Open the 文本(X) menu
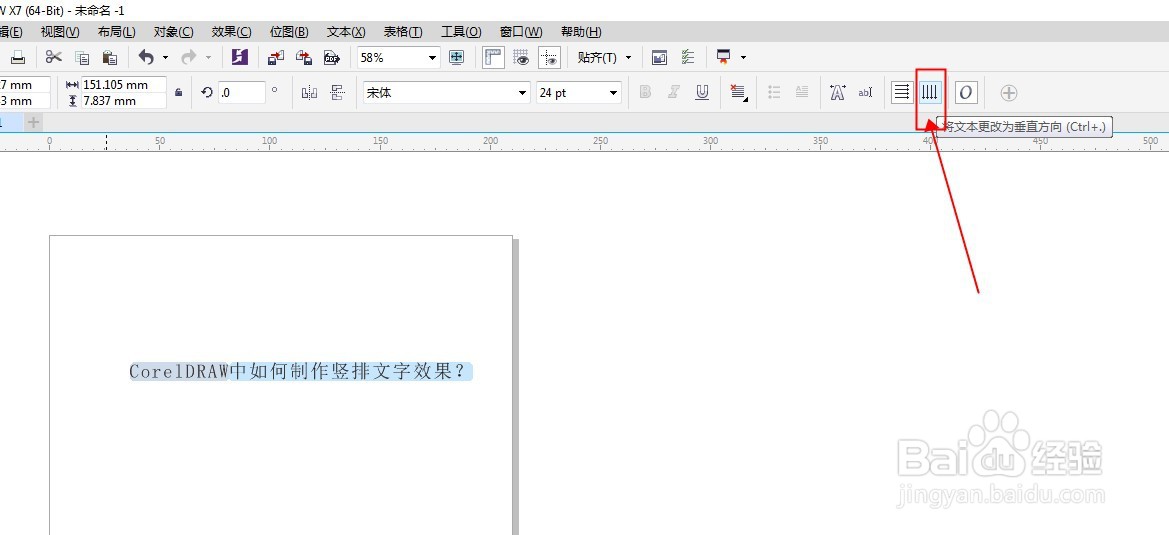 point(346,32)
